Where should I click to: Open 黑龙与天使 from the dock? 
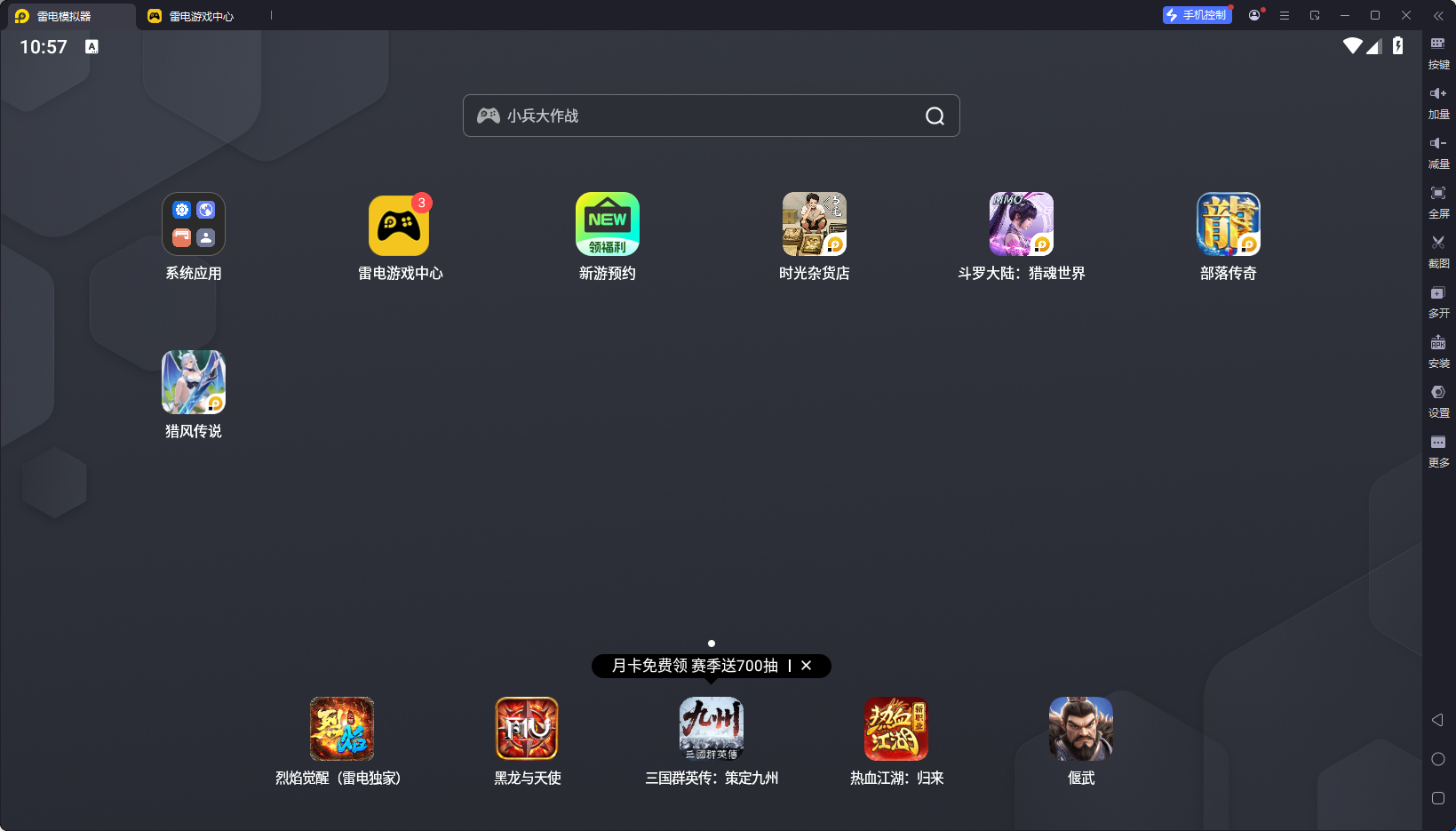pos(527,729)
